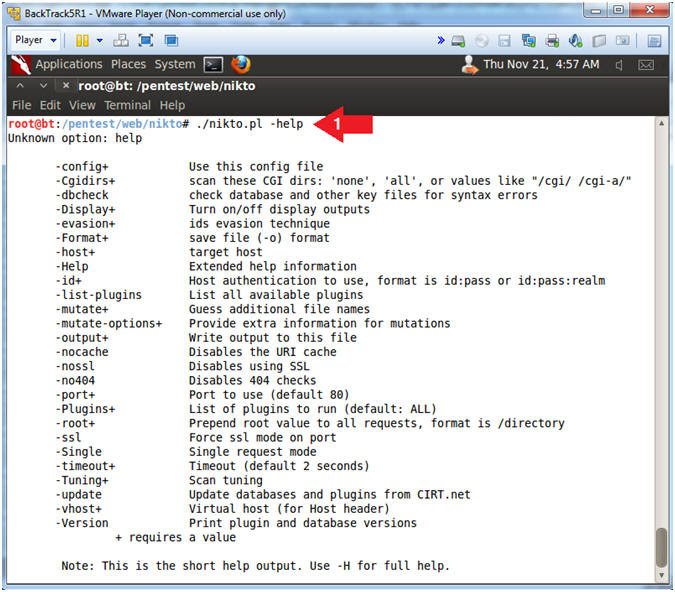Click the volume speaker icon in the panel
The width and height of the screenshot is (675, 592).
(x=619, y=65)
